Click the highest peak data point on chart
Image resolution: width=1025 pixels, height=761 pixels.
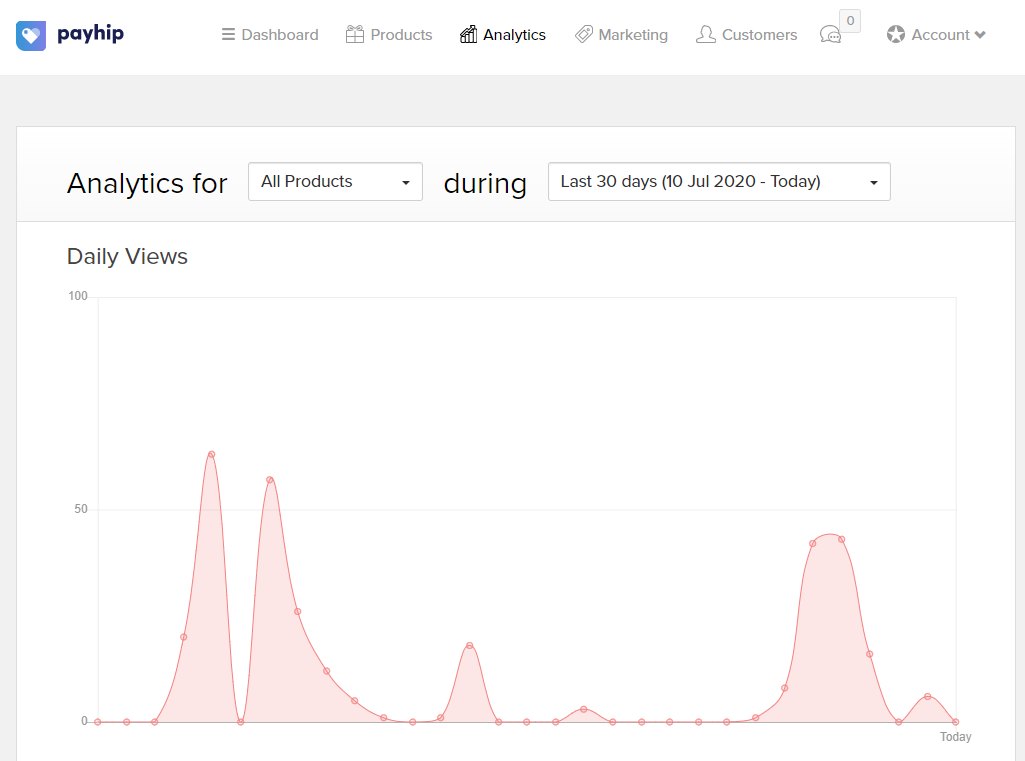coord(211,454)
